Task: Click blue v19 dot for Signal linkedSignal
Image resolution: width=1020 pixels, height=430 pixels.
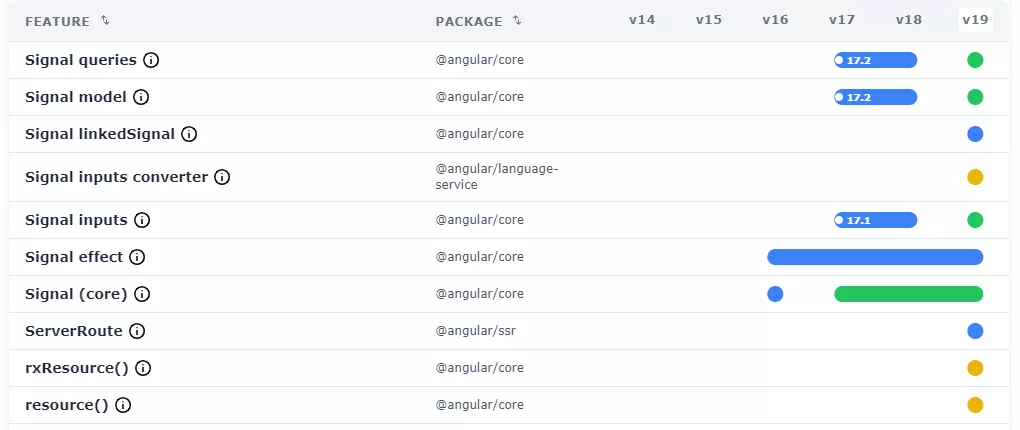Action: (x=974, y=135)
